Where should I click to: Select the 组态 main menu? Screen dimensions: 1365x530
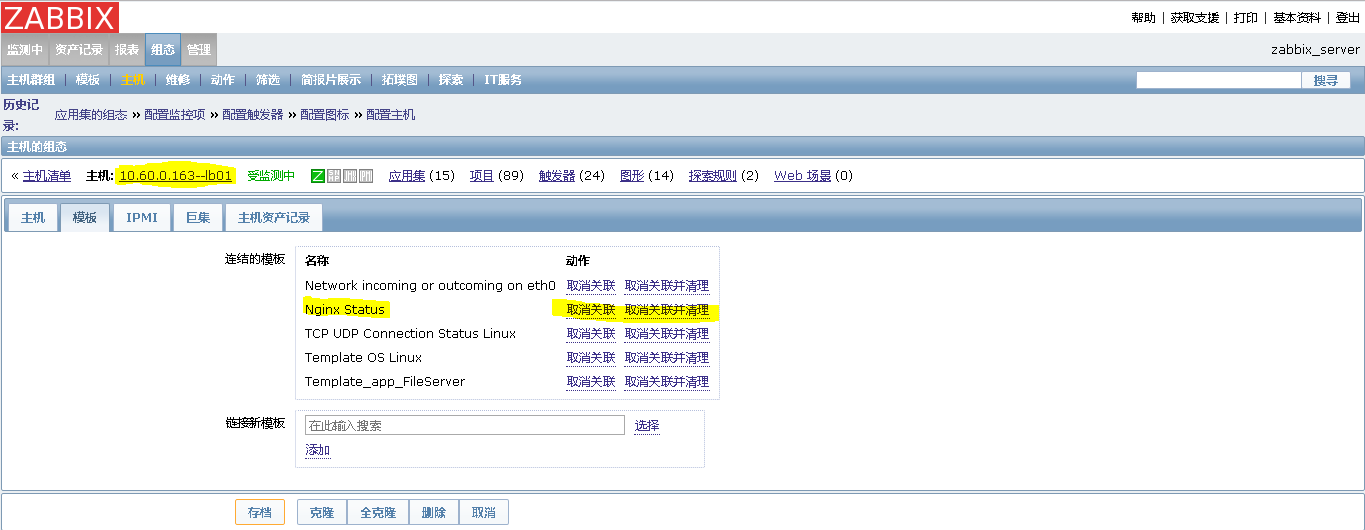coord(163,50)
